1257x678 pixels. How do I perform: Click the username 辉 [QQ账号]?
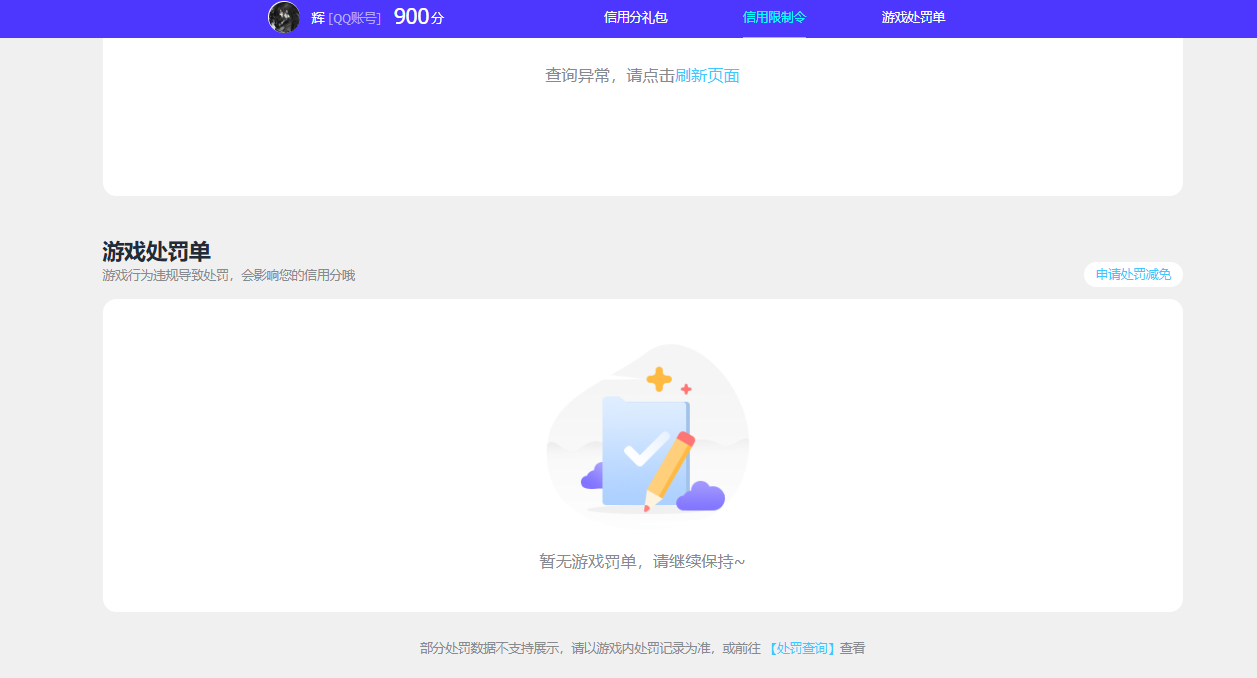point(346,18)
